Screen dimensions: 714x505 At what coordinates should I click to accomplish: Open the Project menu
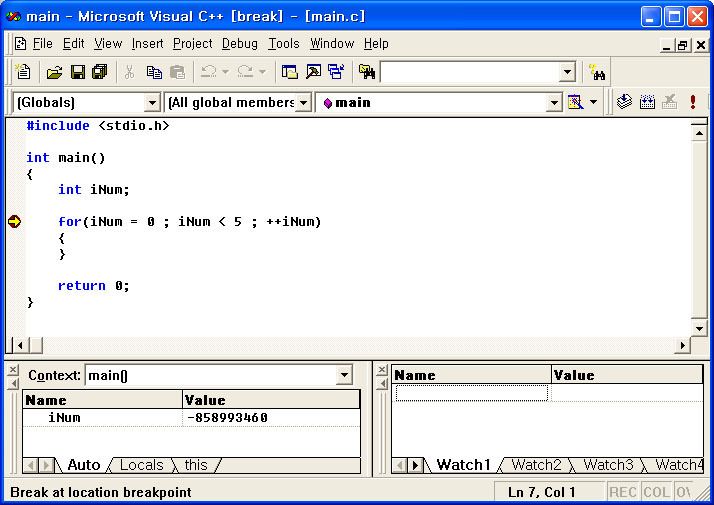point(193,44)
